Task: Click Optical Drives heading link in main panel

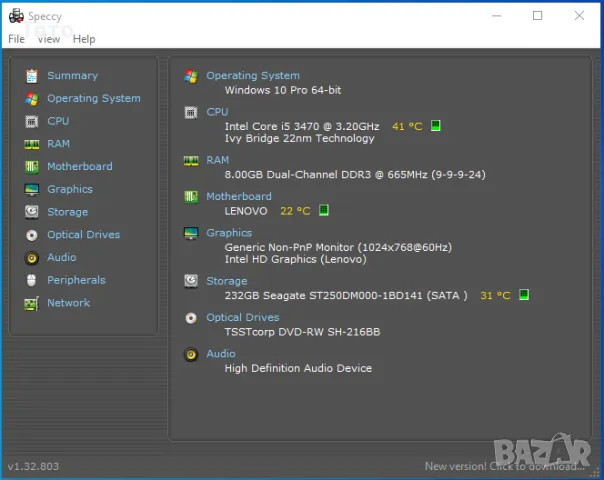Action: pyautogui.click(x=243, y=317)
